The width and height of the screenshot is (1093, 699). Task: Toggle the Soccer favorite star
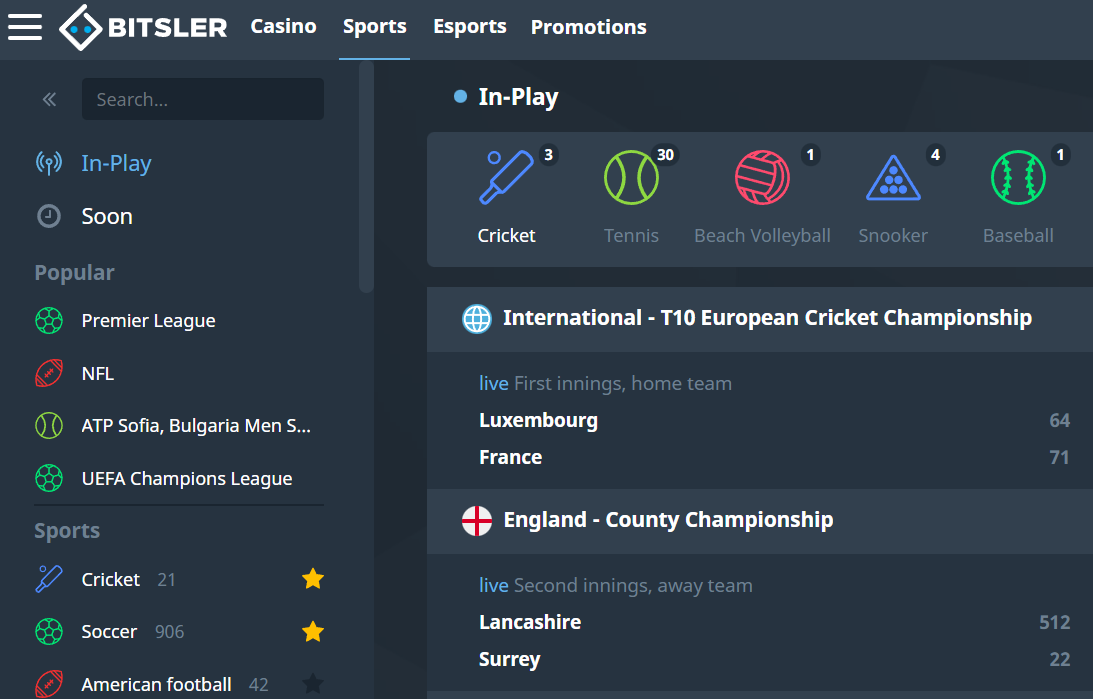point(313,632)
